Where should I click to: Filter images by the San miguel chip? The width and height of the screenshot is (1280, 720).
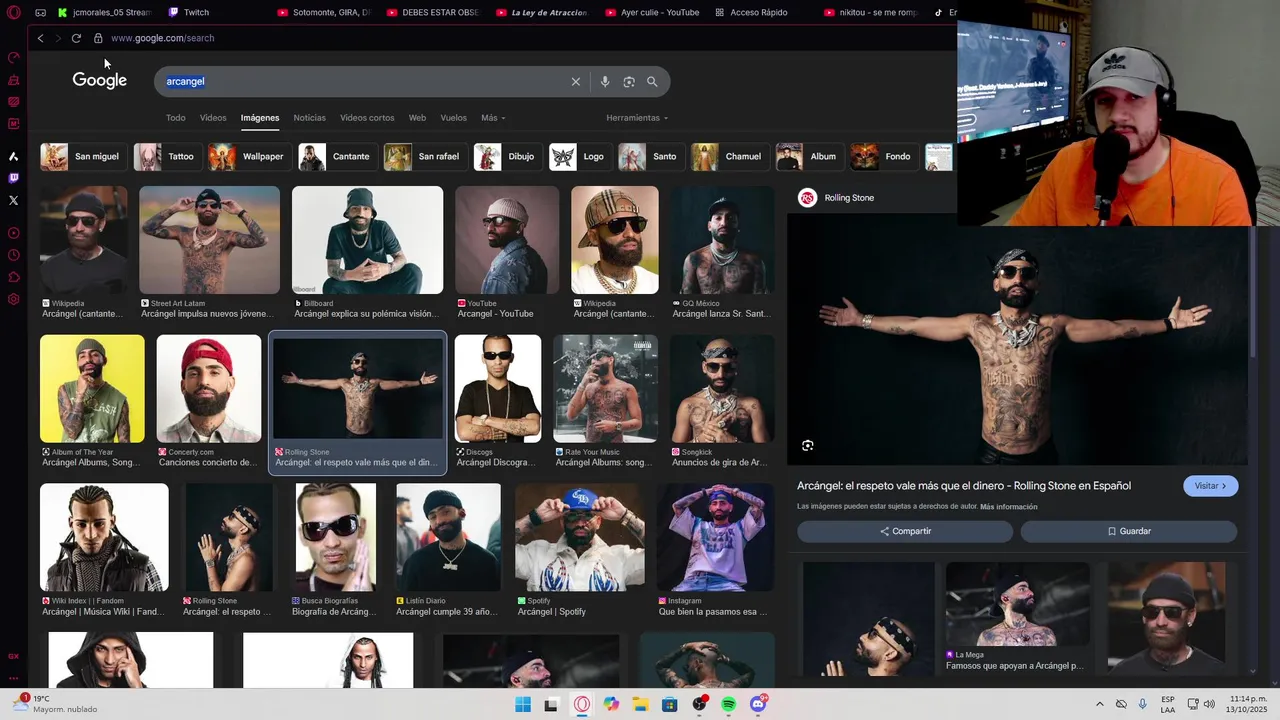click(x=83, y=157)
